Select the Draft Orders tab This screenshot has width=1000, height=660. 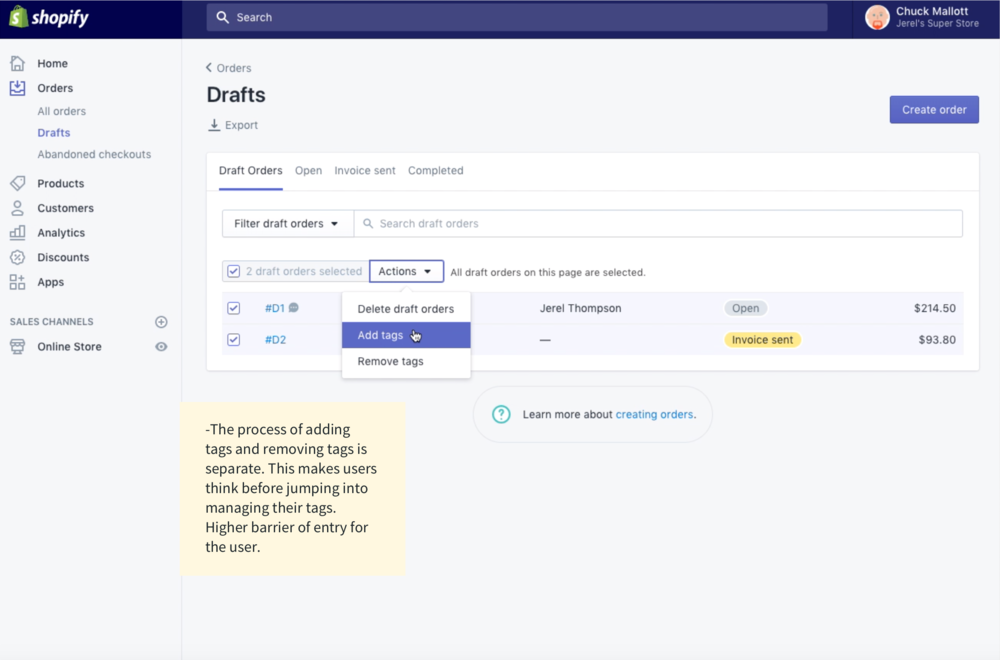251,170
